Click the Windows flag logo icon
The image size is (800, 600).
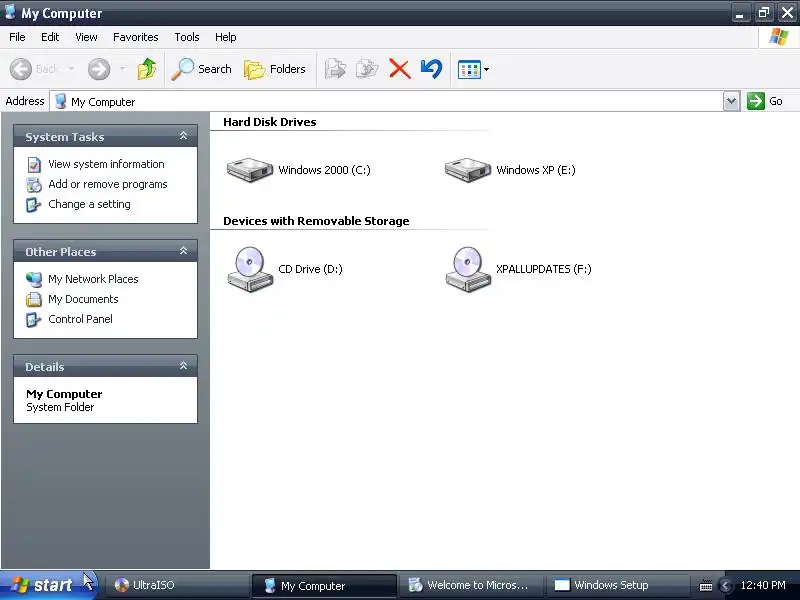click(x=779, y=37)
